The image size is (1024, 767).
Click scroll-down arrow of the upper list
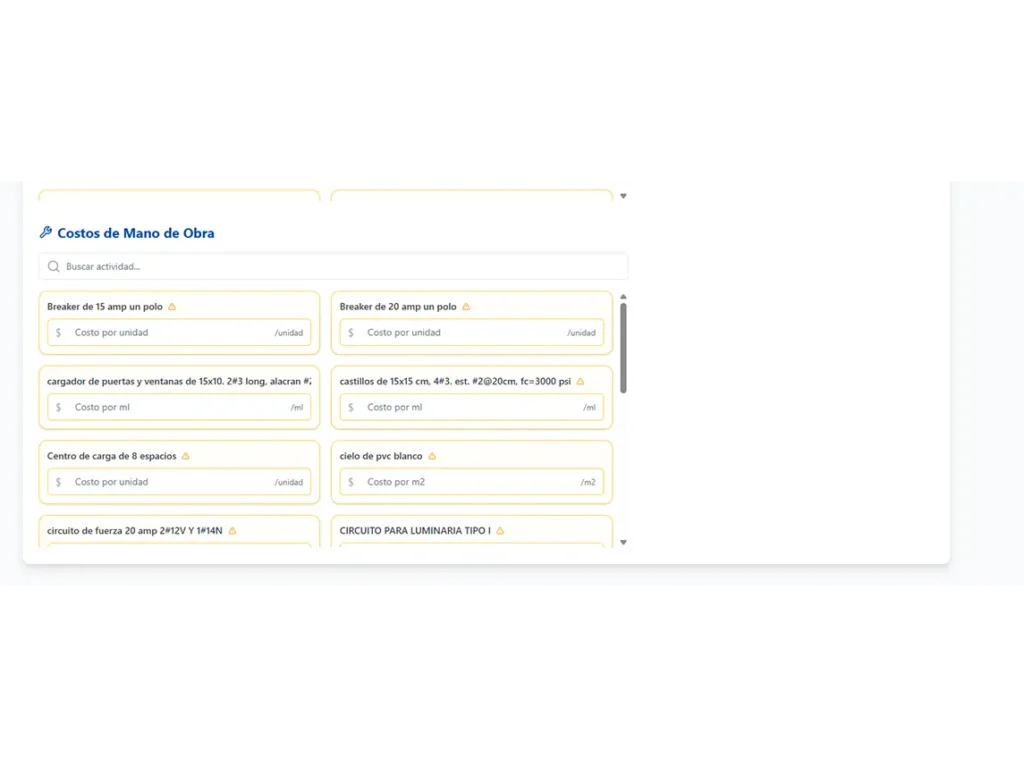pyautogui.click(x=623, y=196)
